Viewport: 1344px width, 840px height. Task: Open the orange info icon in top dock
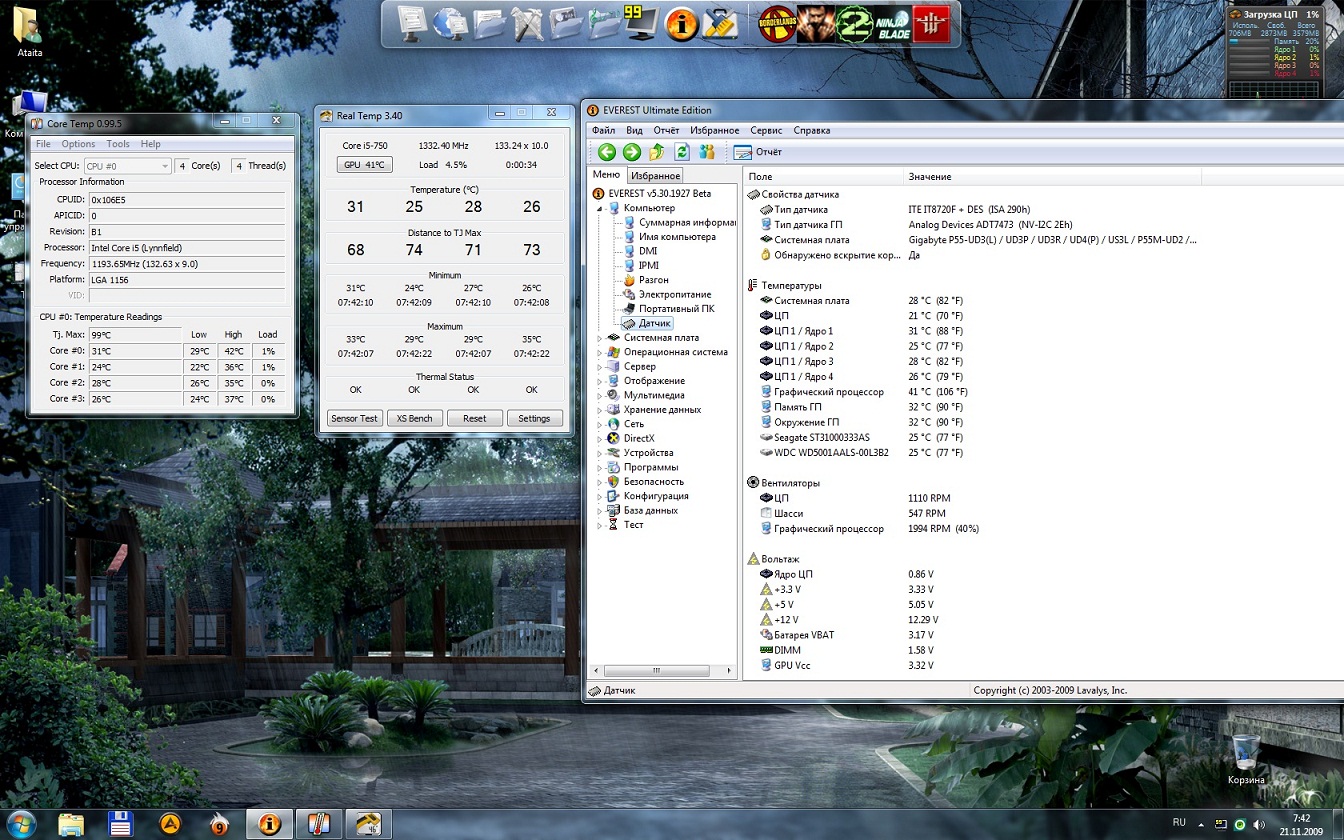(682, 25)
